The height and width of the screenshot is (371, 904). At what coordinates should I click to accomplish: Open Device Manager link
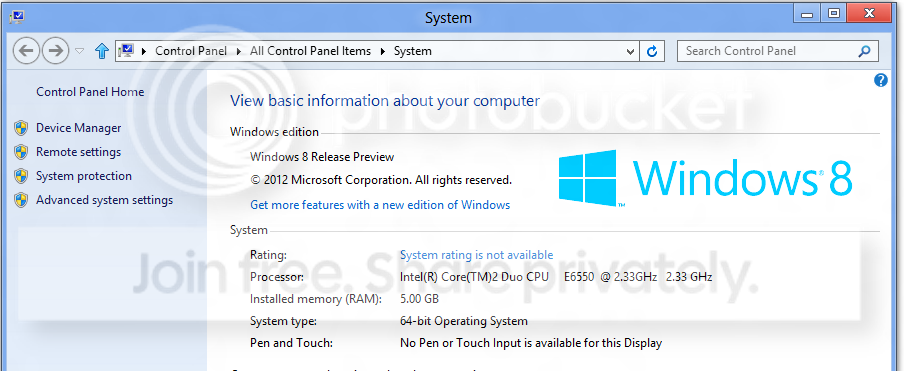coord(78,128)
